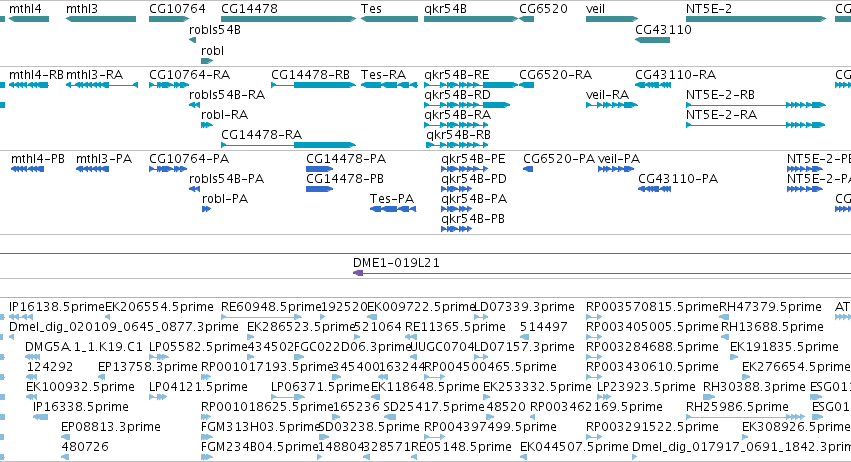Click the EK191835.5prime EST label

pyautogui.click(x=784, y=347)
